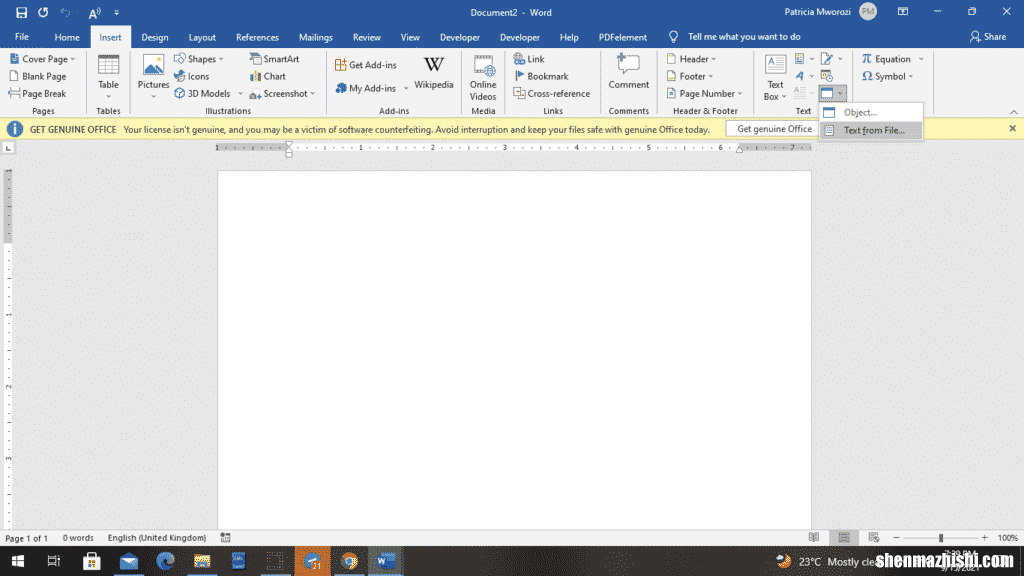Open the Patricia Mworozi account avatar
1024x576 pixels.
[x=868, y=12]
